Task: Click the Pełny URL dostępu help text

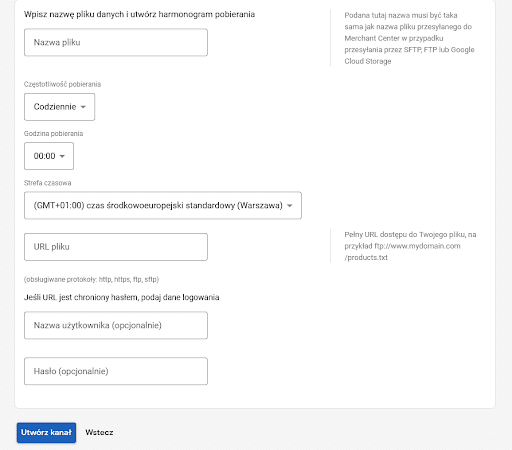Action: click(x=410, y=246)
